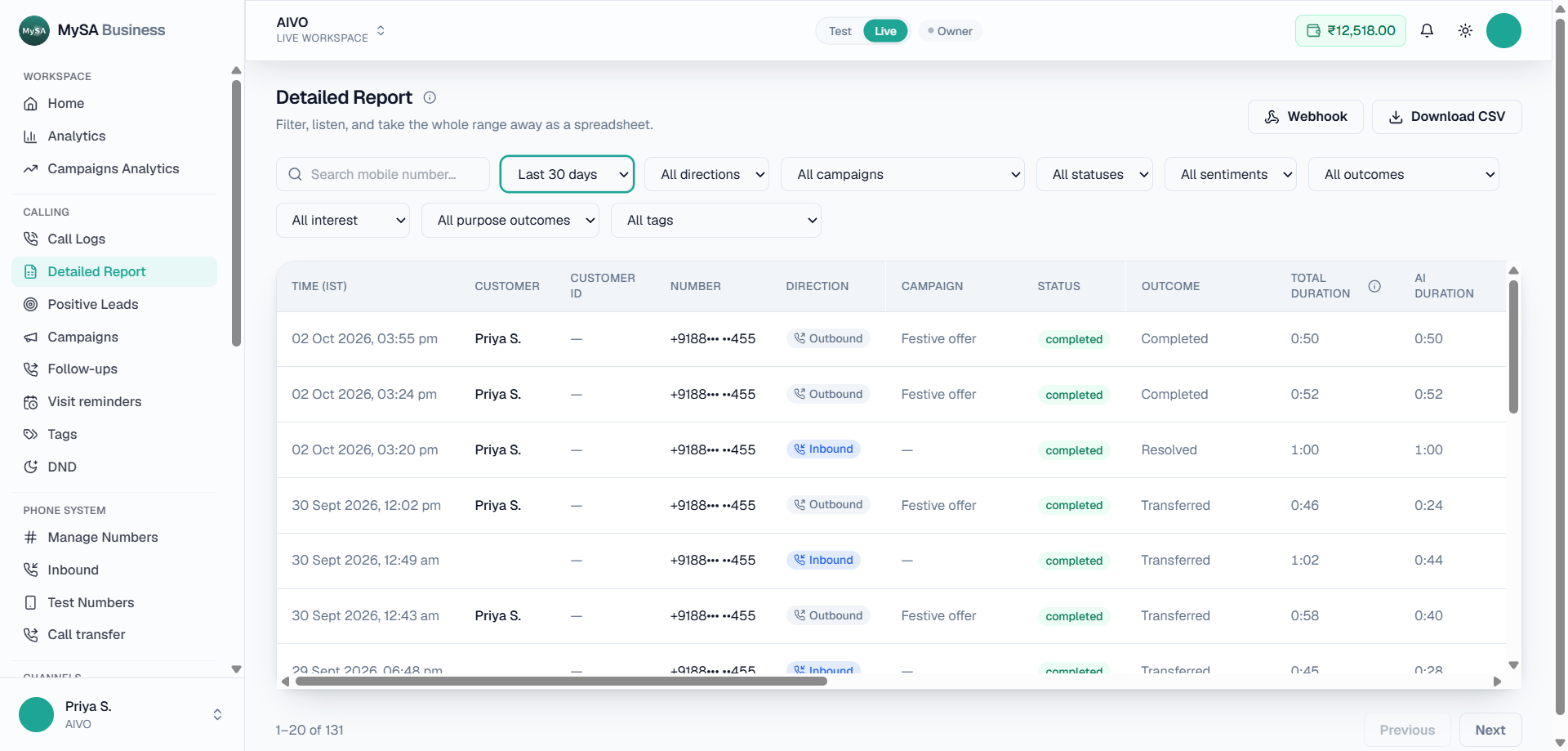Switch workspace mode to Test
This screenshot has height=751, width=1568.
840,31
